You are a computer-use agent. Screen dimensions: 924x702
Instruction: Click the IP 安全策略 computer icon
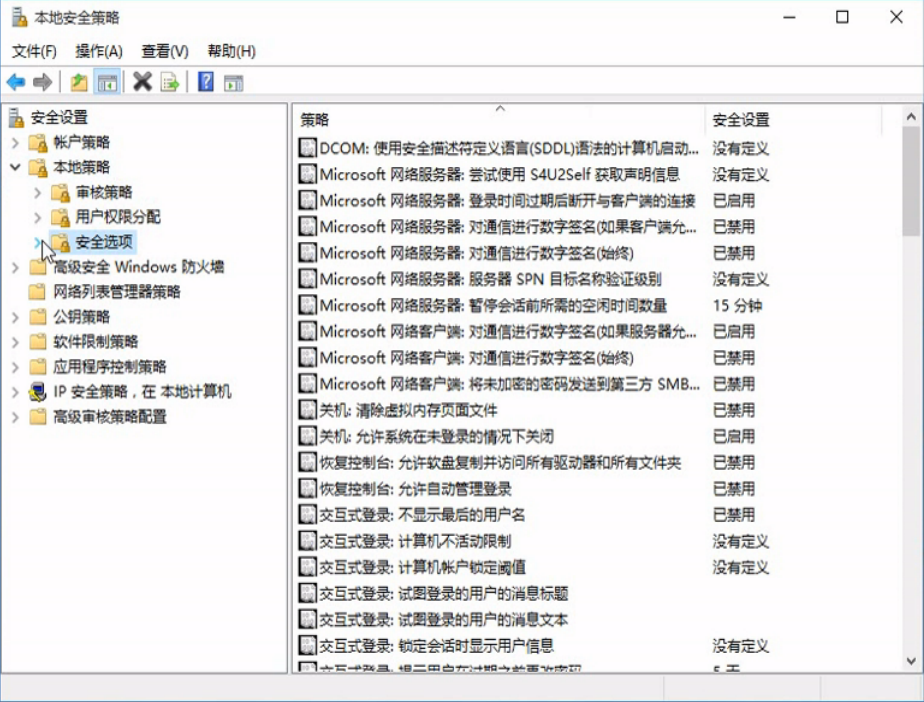point(38,392)
